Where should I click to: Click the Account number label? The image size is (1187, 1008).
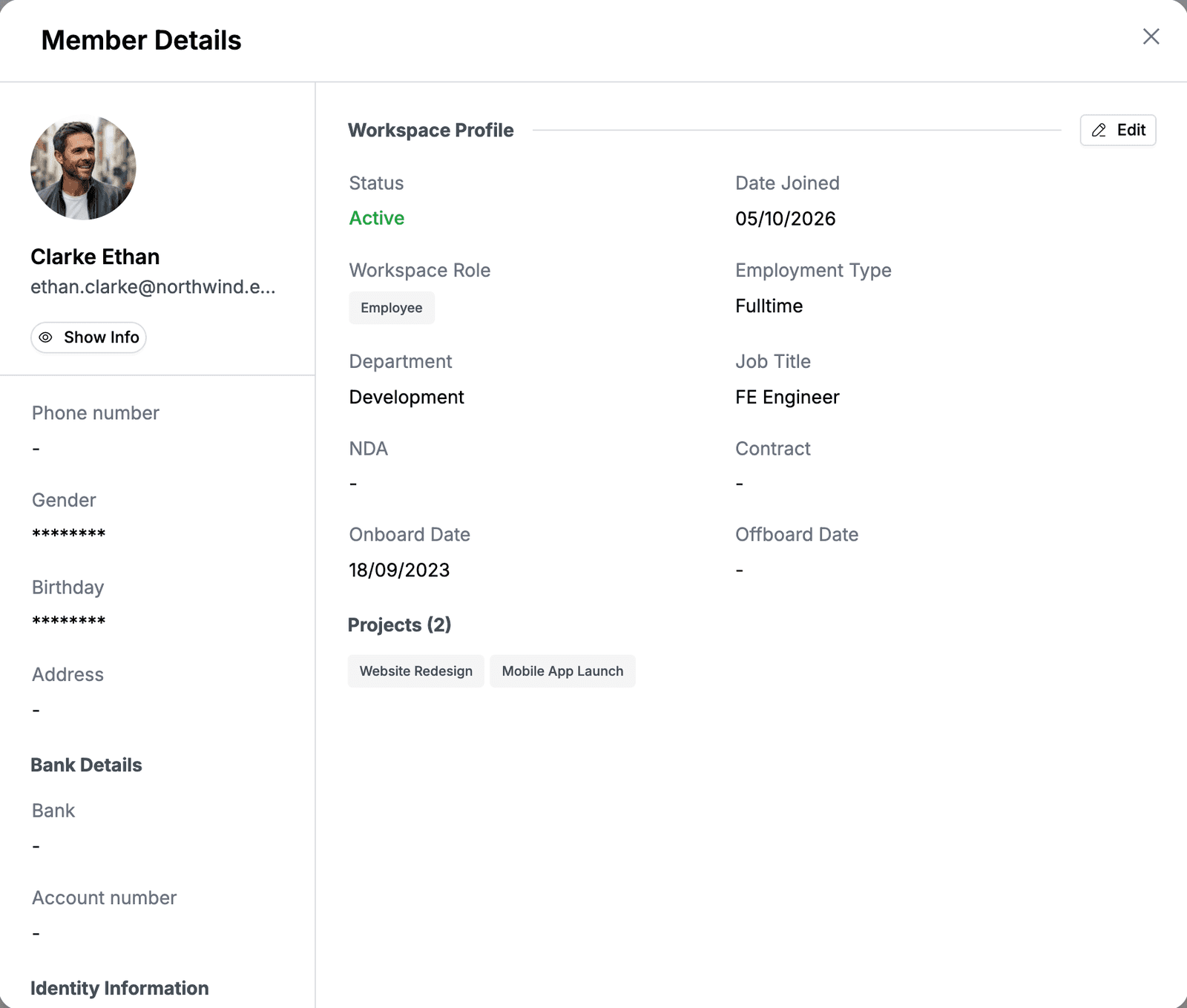click(105, 898)
